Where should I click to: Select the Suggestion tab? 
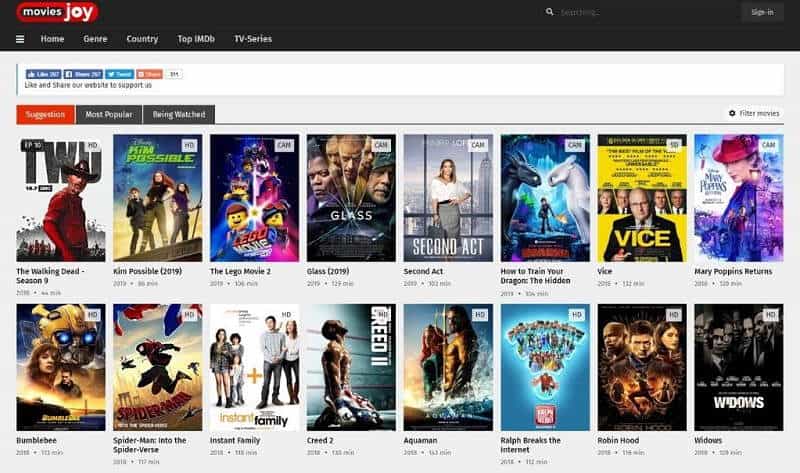(45, 115)
